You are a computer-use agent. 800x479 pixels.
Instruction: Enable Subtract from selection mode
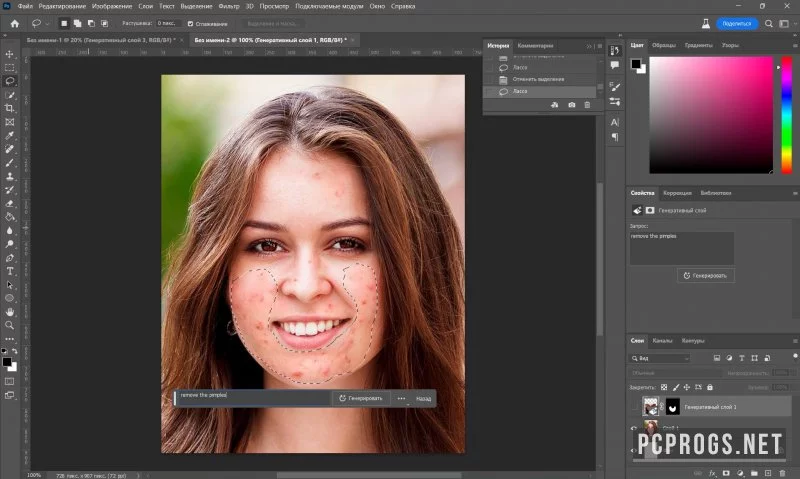click(x=91, y=23)
